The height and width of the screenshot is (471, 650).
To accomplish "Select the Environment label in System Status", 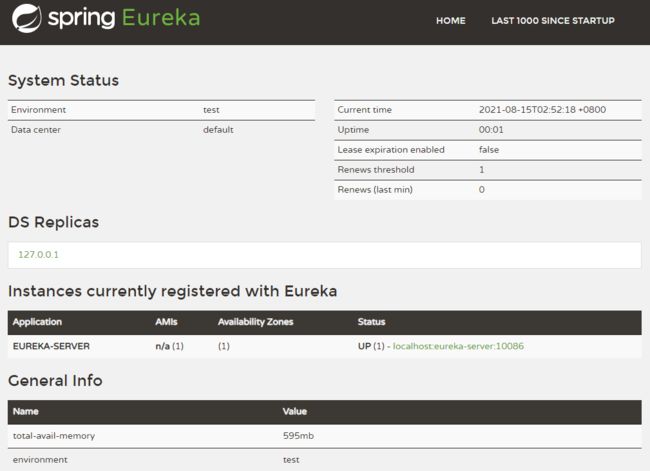I will (x=39, y=110).
